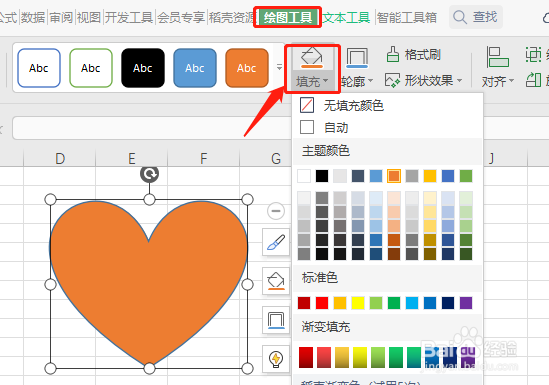The width and height of the screenshot is (549, 385).
Task: Open the Developer Tools tab
Action: pos(129,17)
